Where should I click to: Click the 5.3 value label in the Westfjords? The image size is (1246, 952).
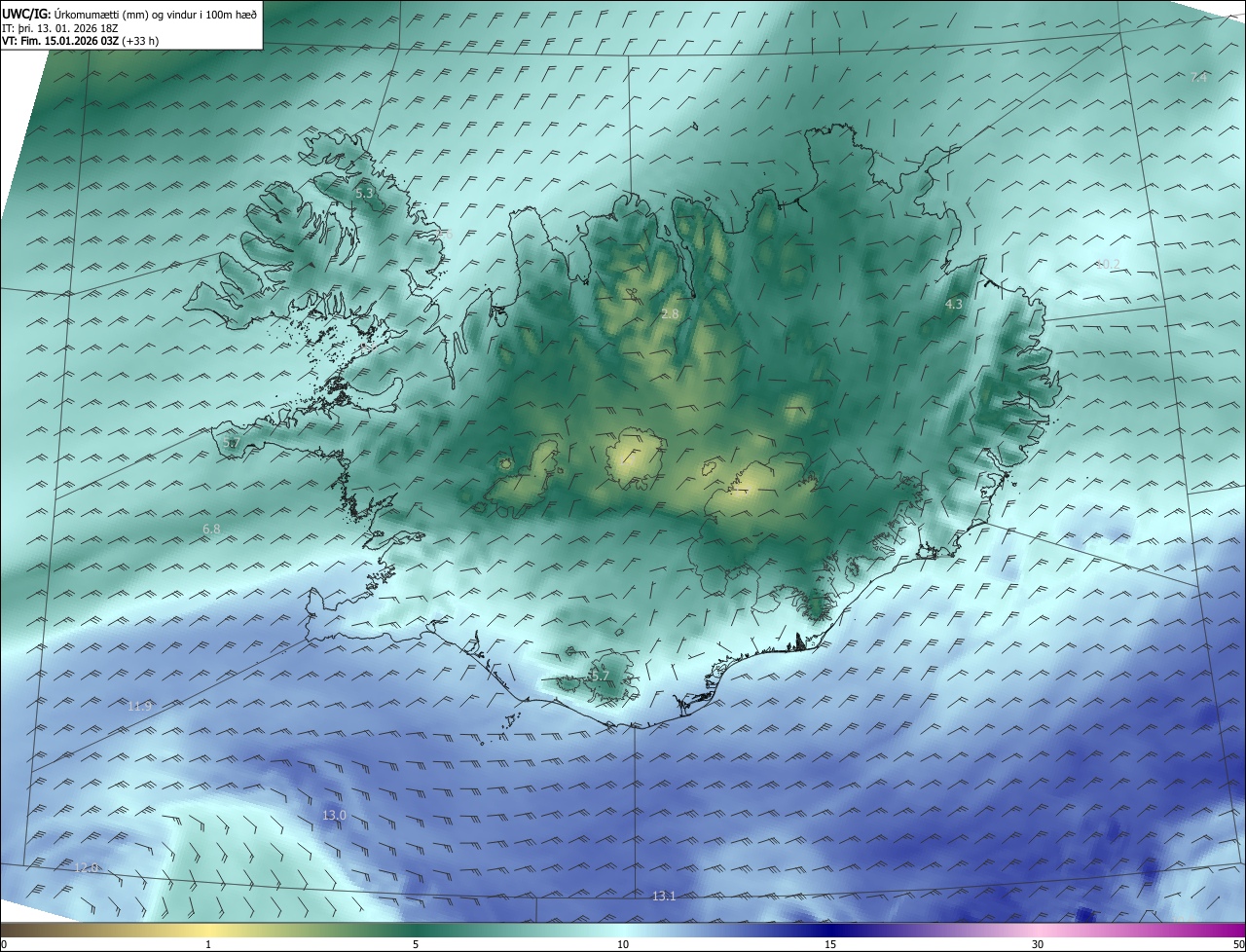364,193
